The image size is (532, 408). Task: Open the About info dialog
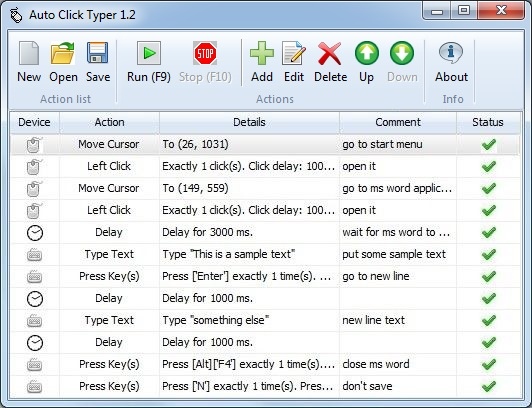point(451,62)
